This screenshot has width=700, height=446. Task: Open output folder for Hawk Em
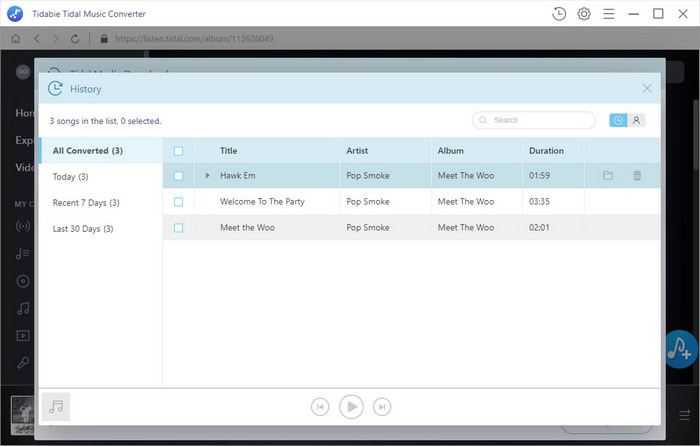point(608,175)
